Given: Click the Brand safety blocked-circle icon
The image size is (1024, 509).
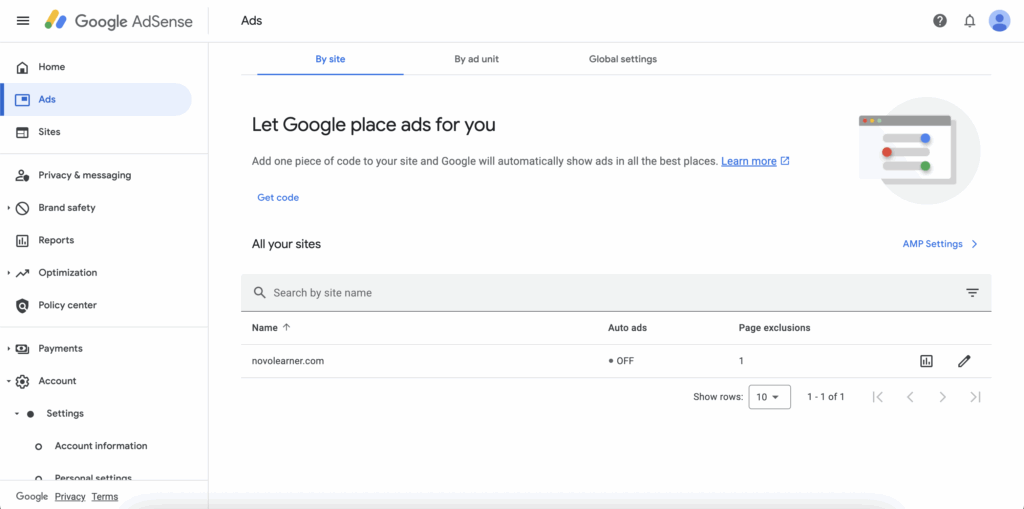Looking at the screenshot, I should pyautogui.click(x=22, y=208).
